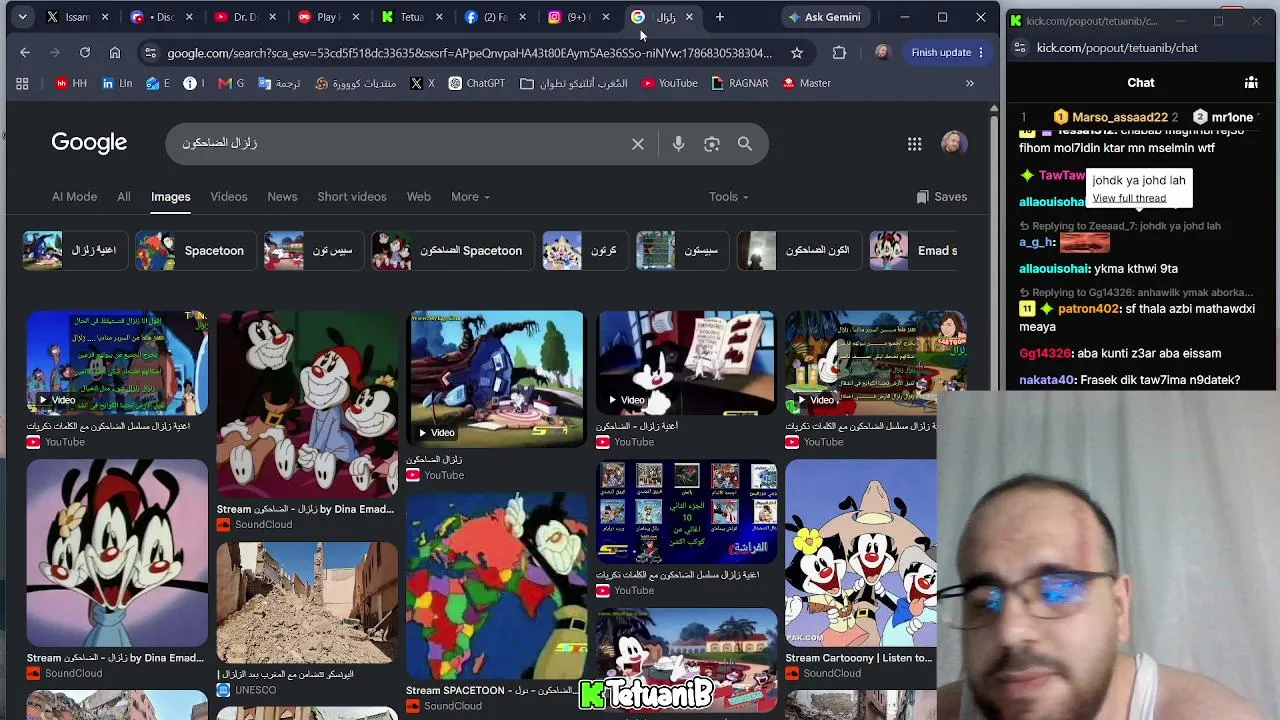View site information for google.com
Image resolution: width=1280 pixels, height=720 pixels.
(x=150, y=52)
